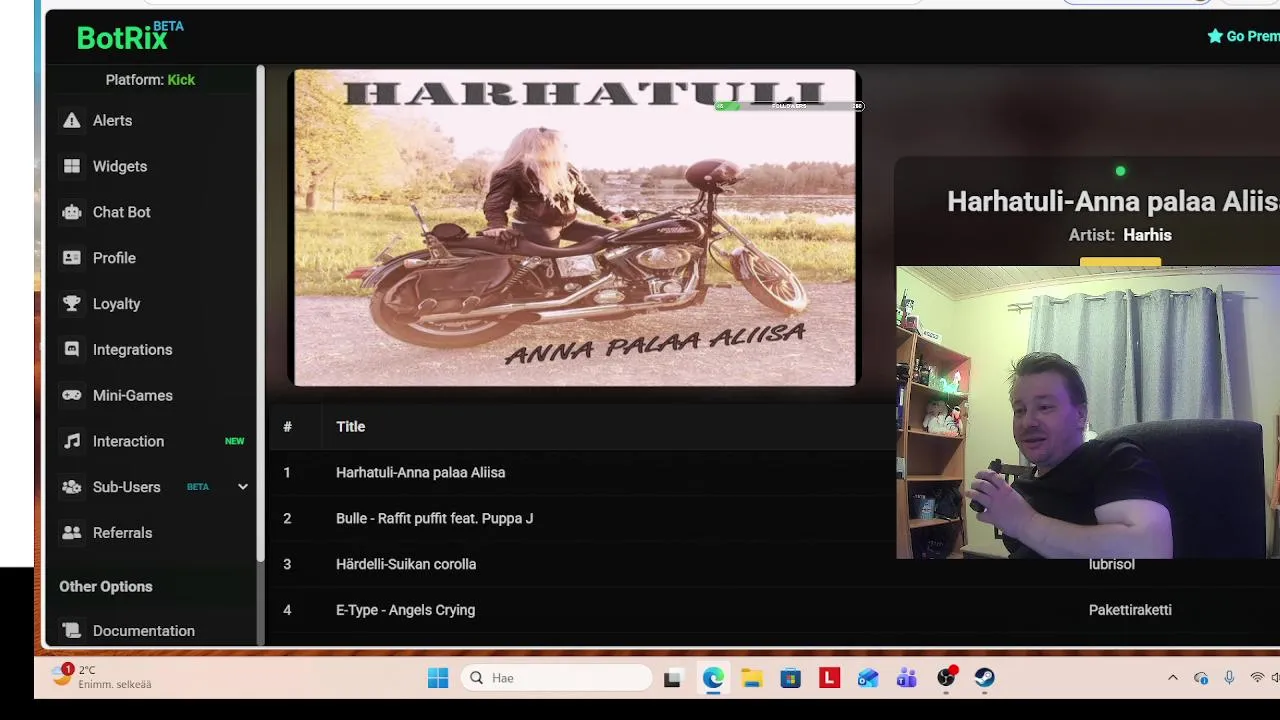Image resolution: width=1280 pixels, height=720 pixels.
Task: Open the weather widget showing 2°C
Action: click(x=102, y=677)
